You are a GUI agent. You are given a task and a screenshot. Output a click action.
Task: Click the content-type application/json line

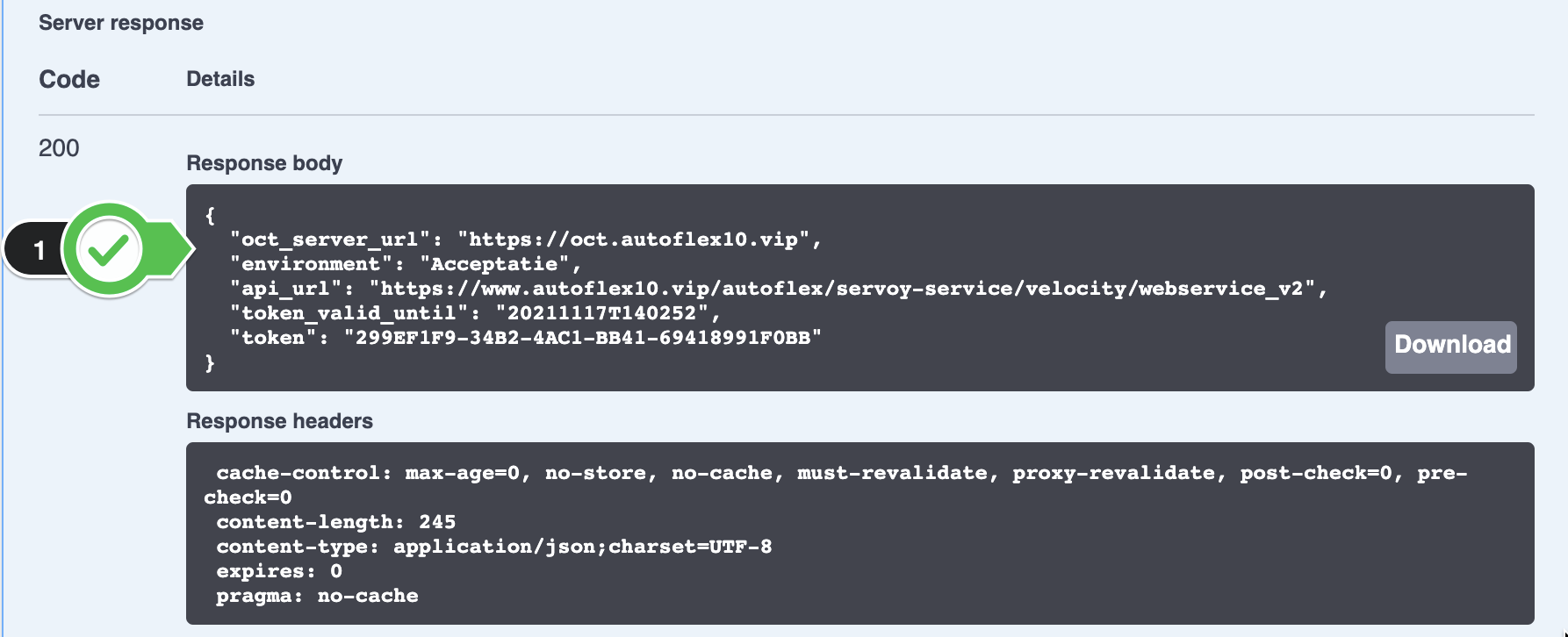[x=494, y=547]
